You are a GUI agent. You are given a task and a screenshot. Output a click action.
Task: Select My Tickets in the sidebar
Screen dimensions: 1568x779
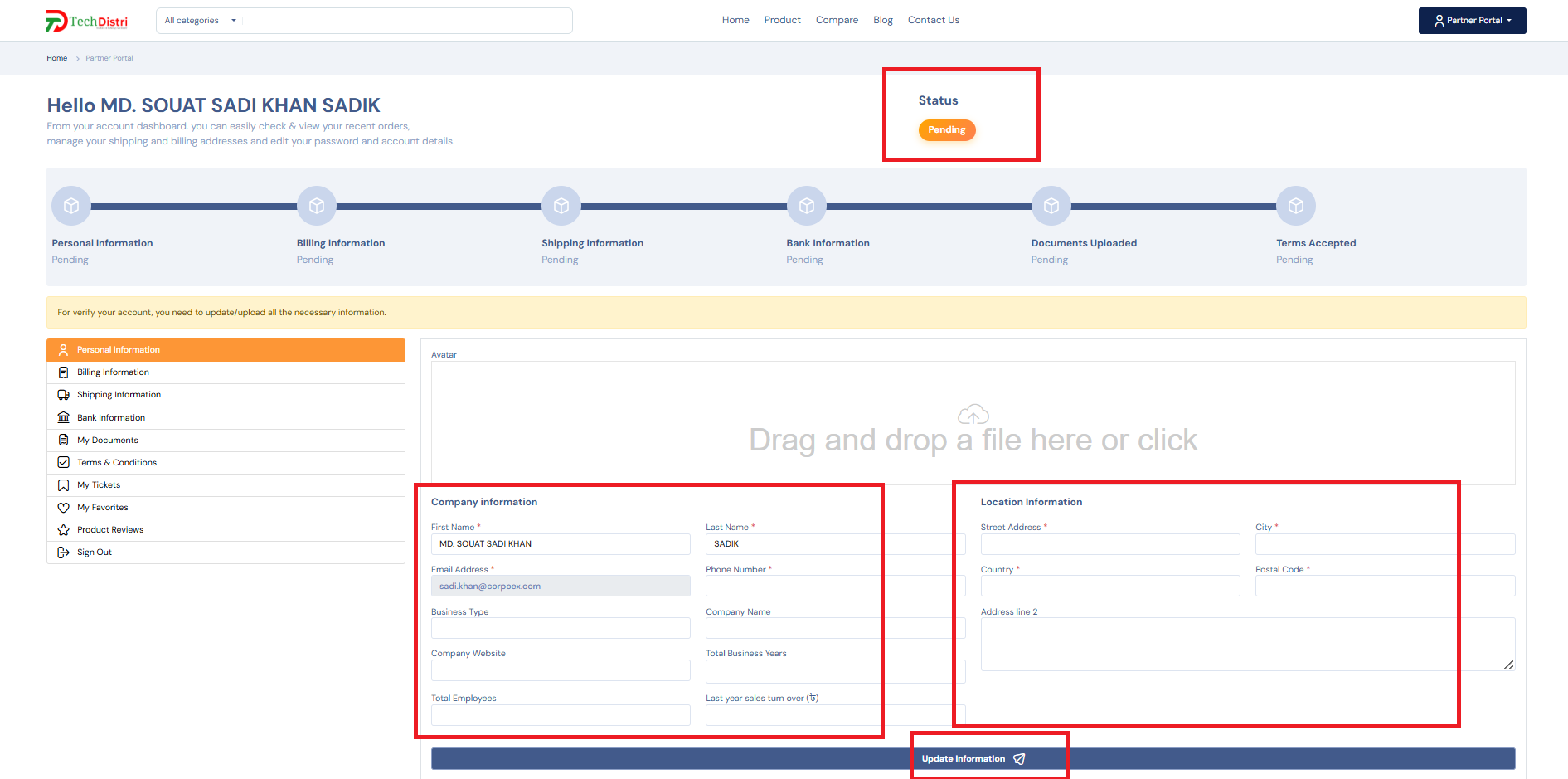click(99, 485)
